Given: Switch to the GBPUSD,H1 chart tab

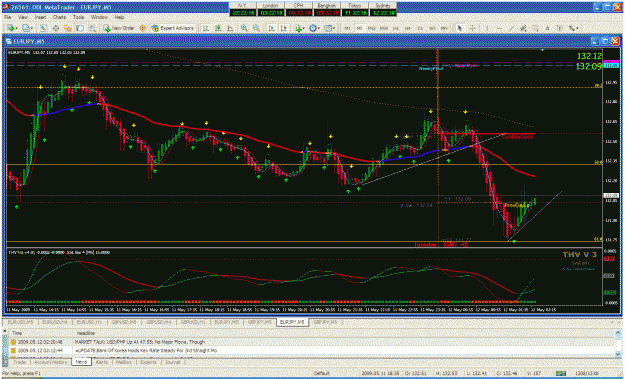Looking at the screenshot, I should pyautogui.click(x=194, y=322).
